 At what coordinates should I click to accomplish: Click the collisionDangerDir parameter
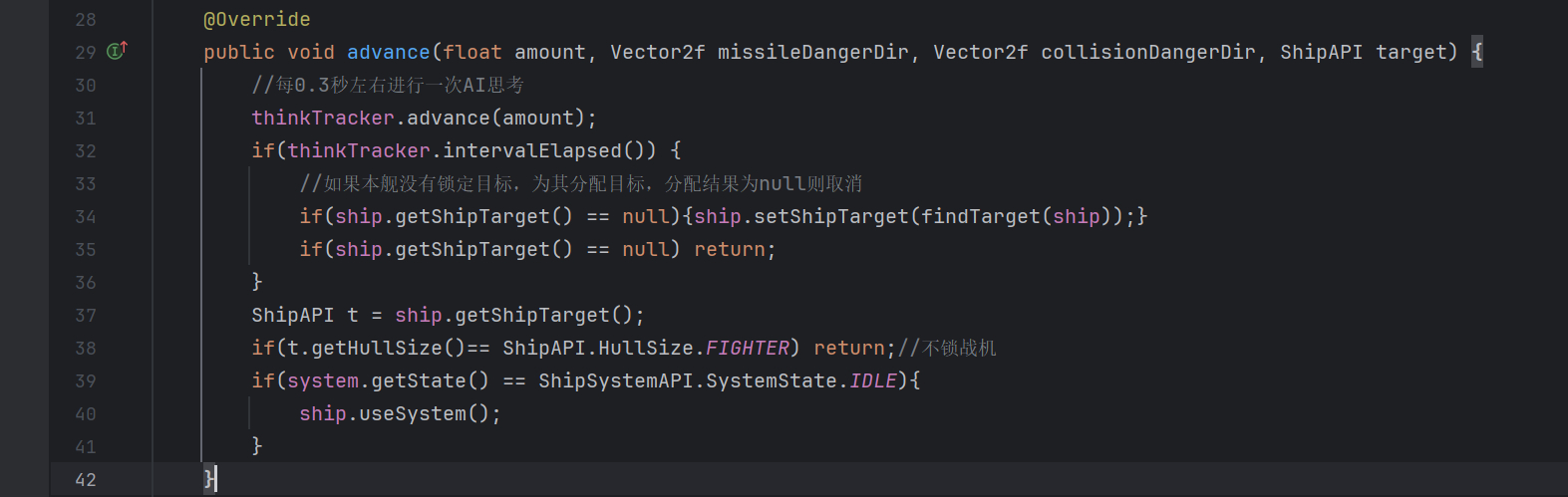tap(1147, 53)
